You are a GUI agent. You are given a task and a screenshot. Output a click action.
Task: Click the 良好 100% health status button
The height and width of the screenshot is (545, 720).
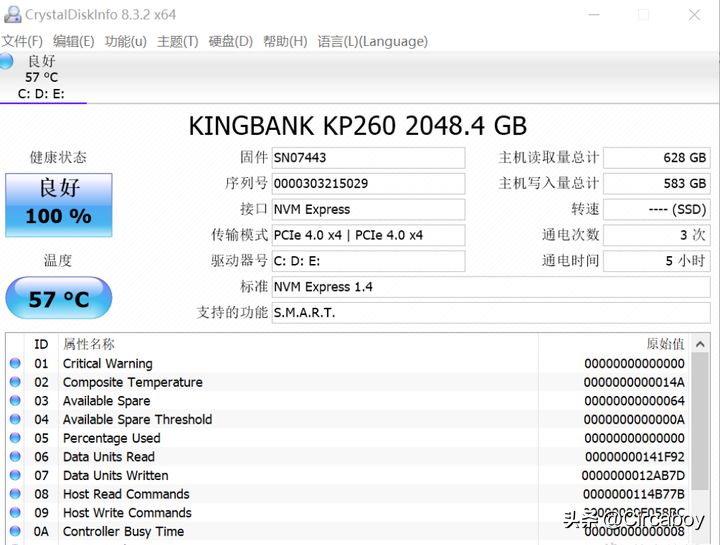point(58,204)
